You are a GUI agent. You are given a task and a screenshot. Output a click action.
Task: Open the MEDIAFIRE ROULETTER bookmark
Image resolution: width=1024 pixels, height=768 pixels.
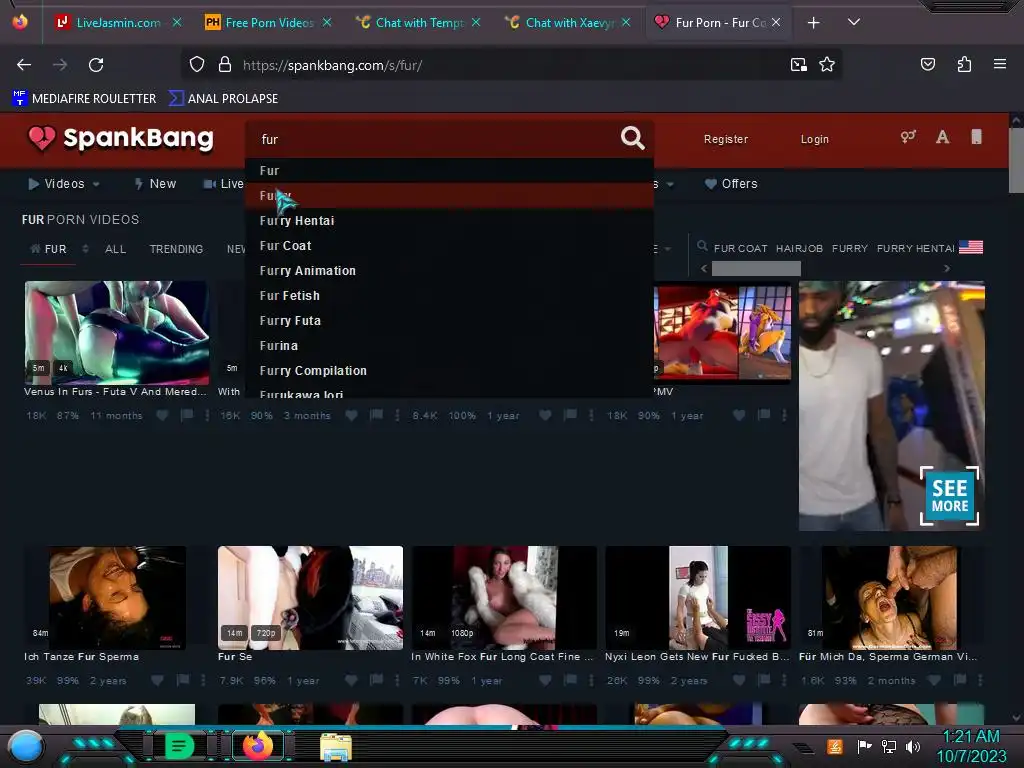click(84, 99)
